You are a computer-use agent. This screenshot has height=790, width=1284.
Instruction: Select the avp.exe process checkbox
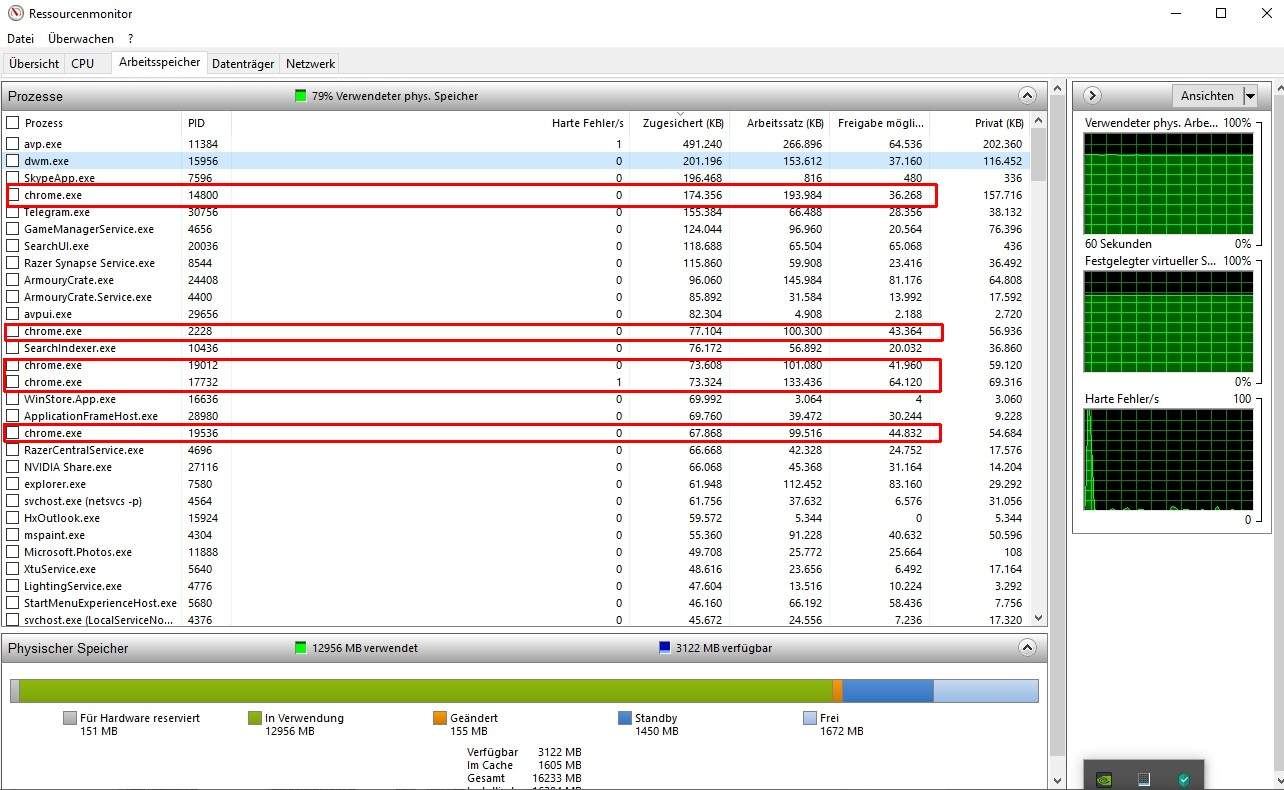coord(14,144)
